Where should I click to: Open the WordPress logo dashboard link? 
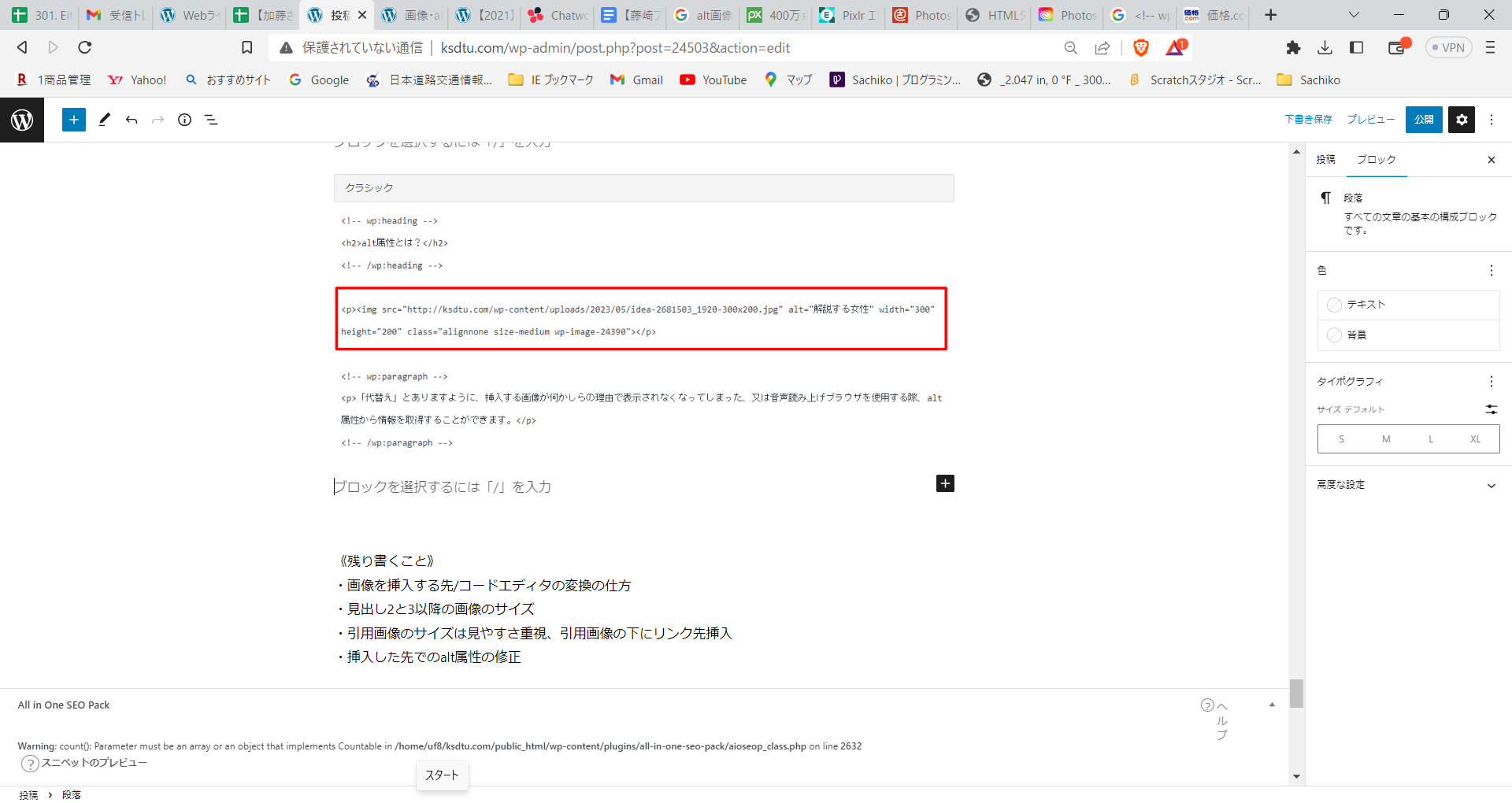pyautogui.click(x=22, y=120)
